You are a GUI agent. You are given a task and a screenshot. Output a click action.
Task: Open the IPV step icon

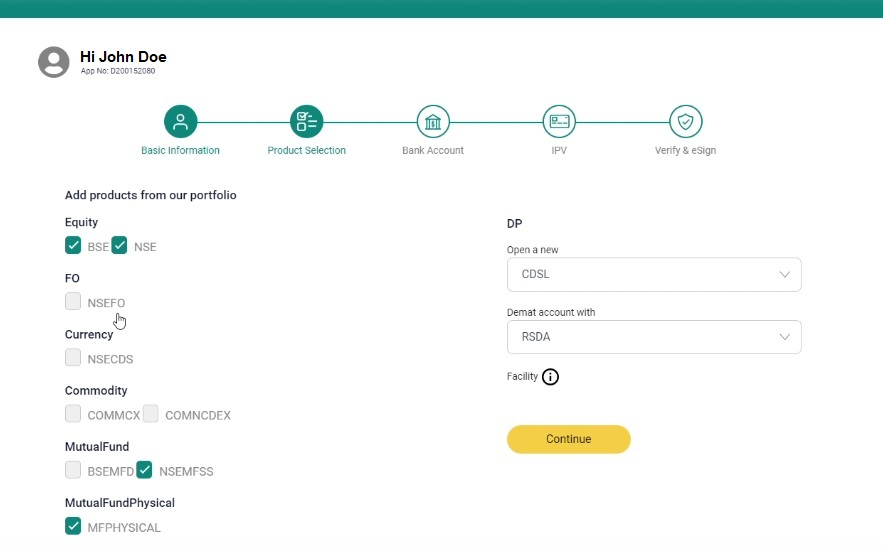[x=559, y=122]
